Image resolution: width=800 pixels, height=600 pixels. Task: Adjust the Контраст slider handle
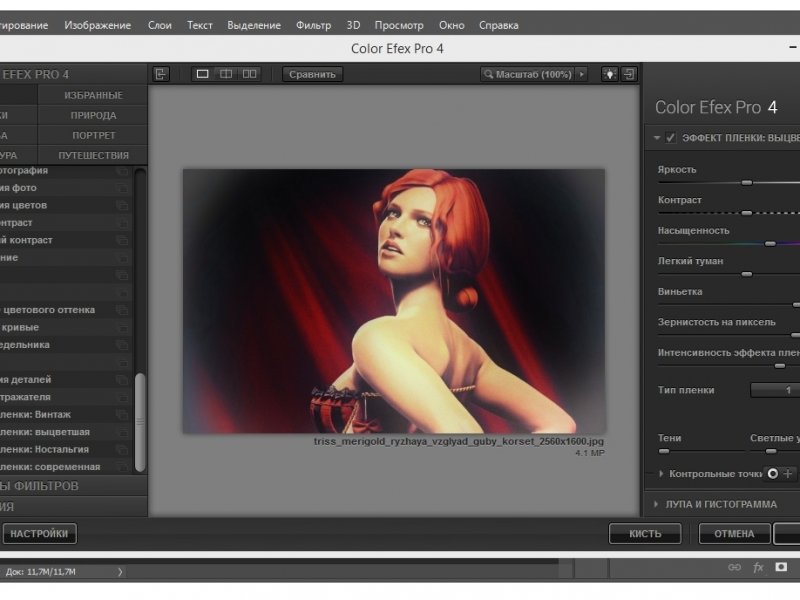[x=746, y=213]
